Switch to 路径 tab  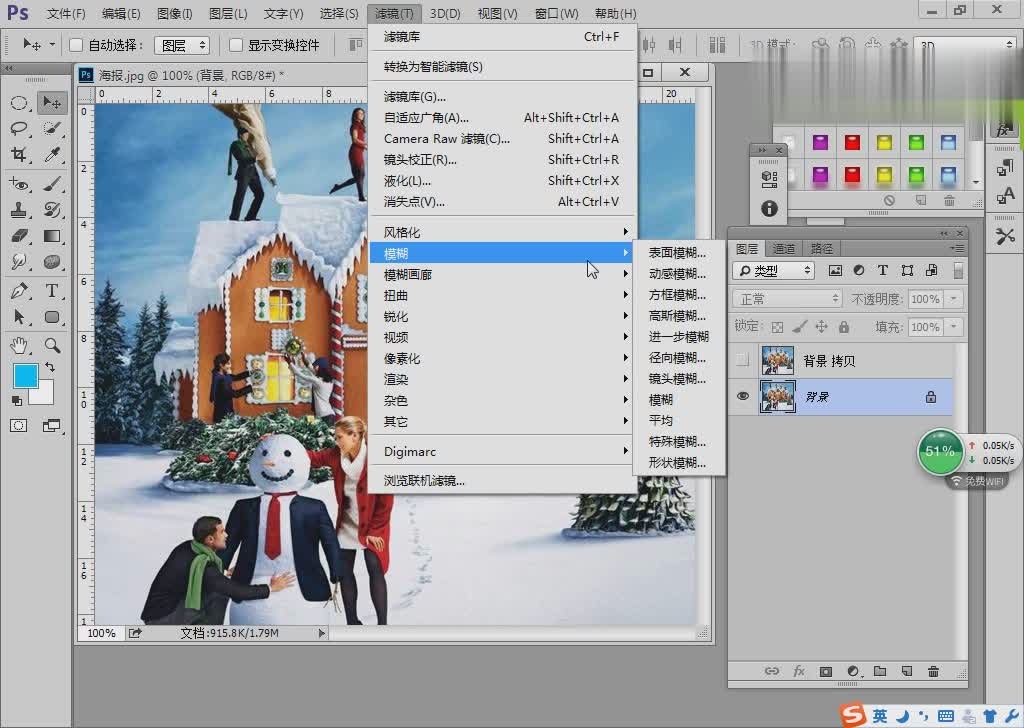822,249
